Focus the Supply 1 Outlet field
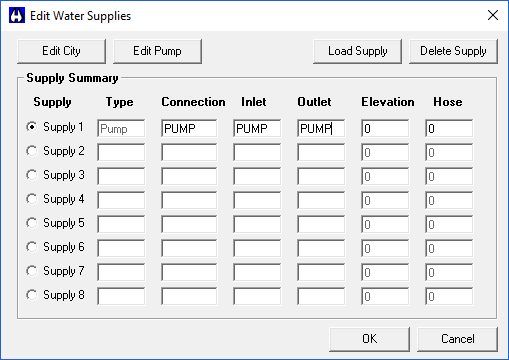The width and height of the screenshot is (509, 360). pos(321,128)
